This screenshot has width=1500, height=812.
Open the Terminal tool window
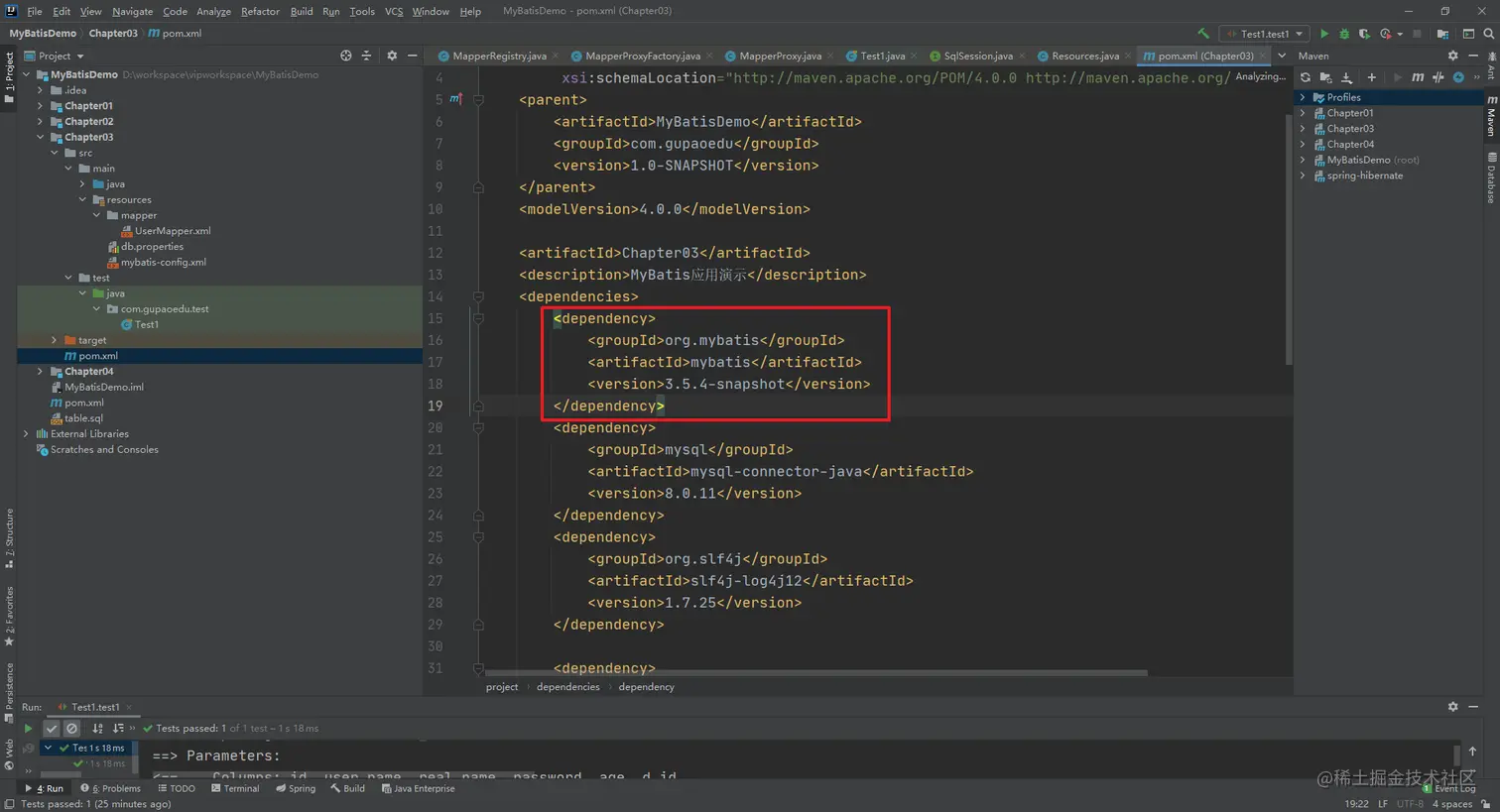click(235, 788)
